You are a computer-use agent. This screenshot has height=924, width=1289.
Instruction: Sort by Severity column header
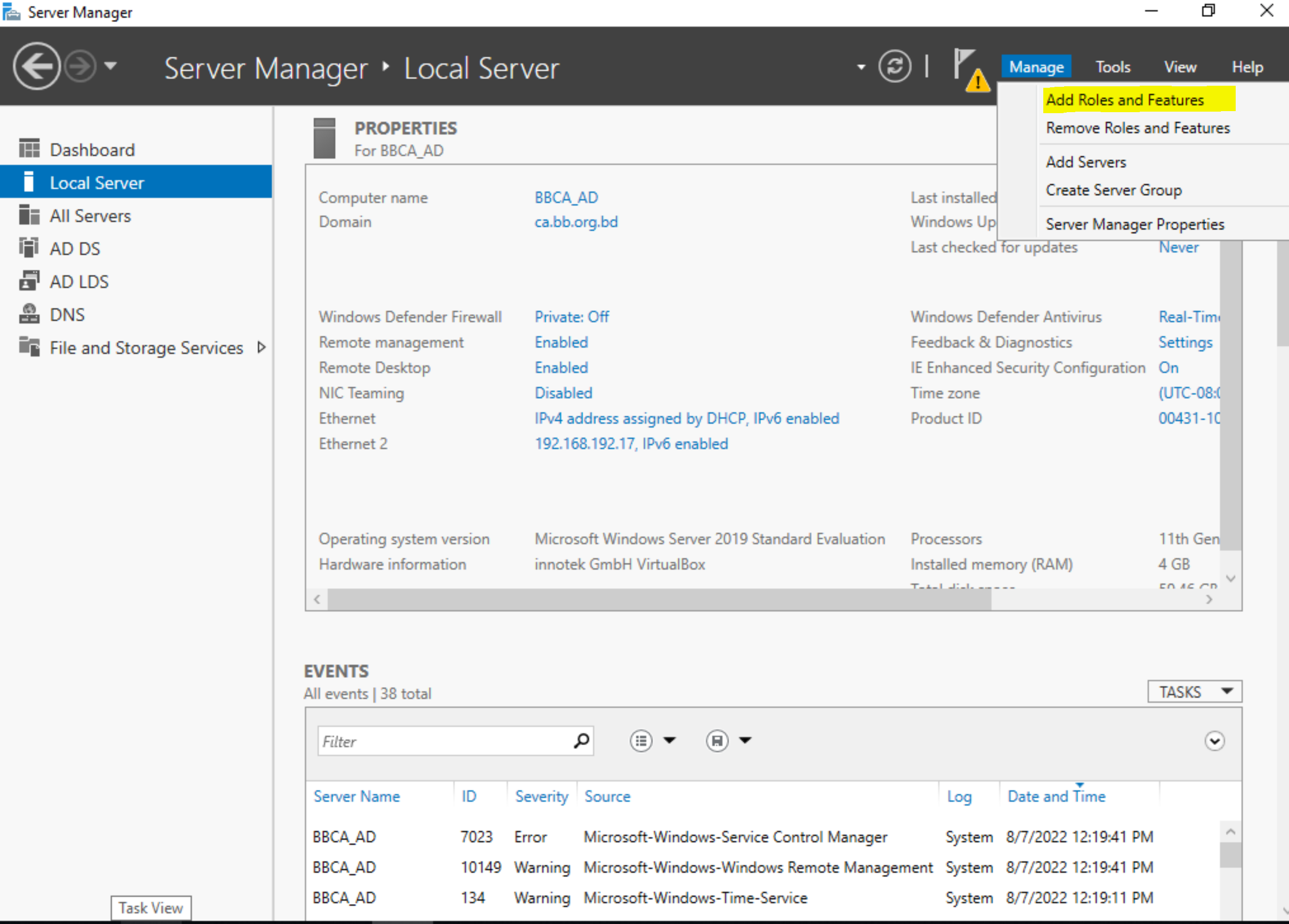(541, 796)
